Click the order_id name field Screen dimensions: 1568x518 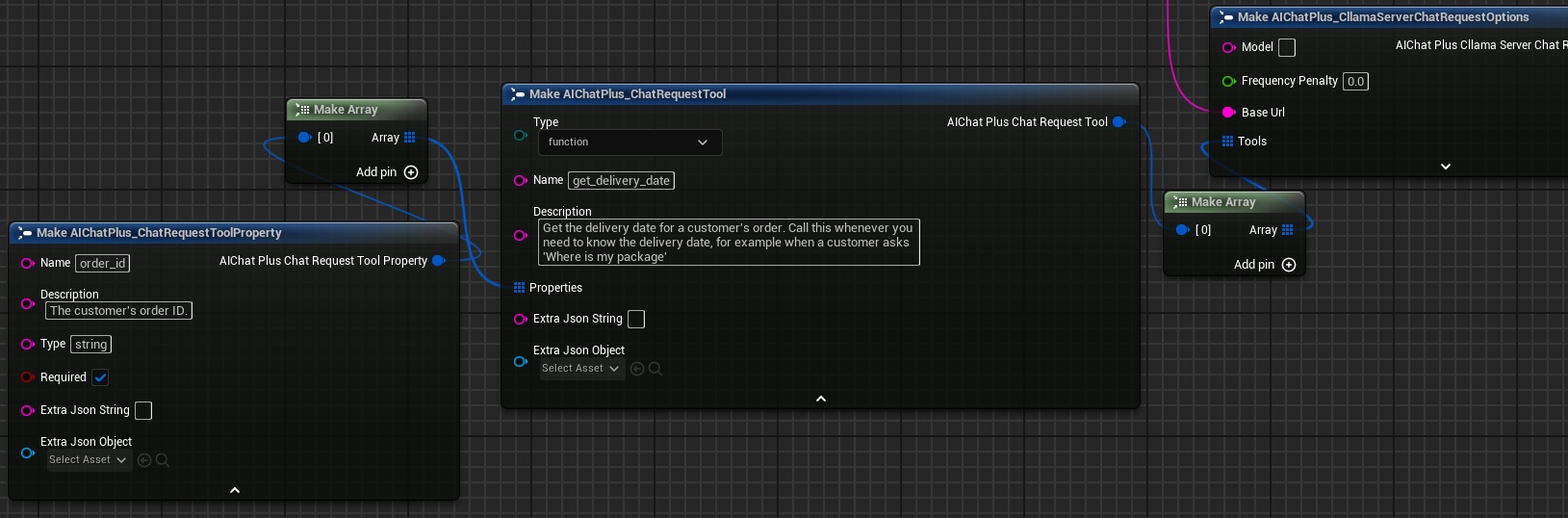tap(102, 264)
